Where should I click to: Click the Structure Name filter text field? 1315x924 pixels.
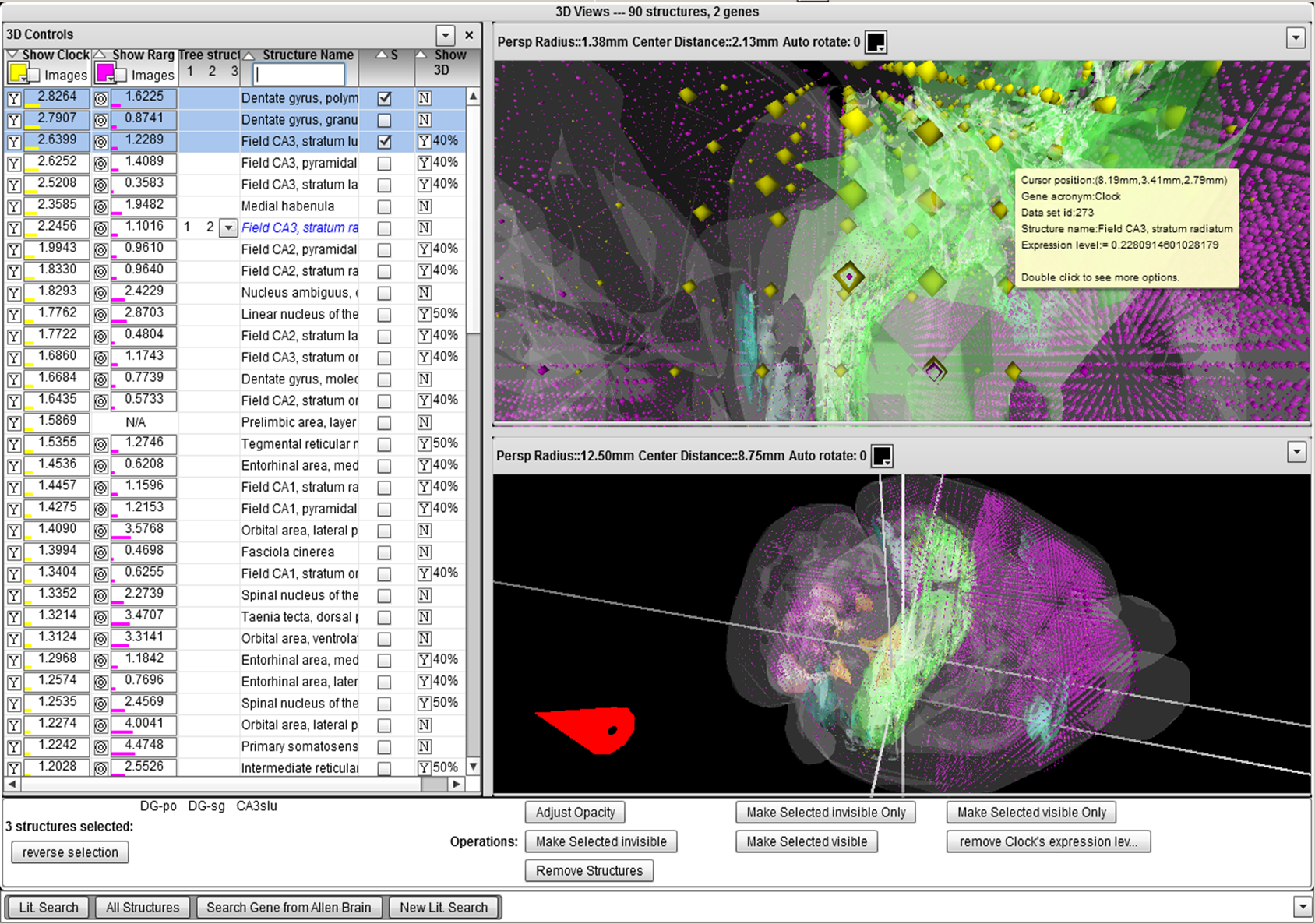tap(299, 75)
